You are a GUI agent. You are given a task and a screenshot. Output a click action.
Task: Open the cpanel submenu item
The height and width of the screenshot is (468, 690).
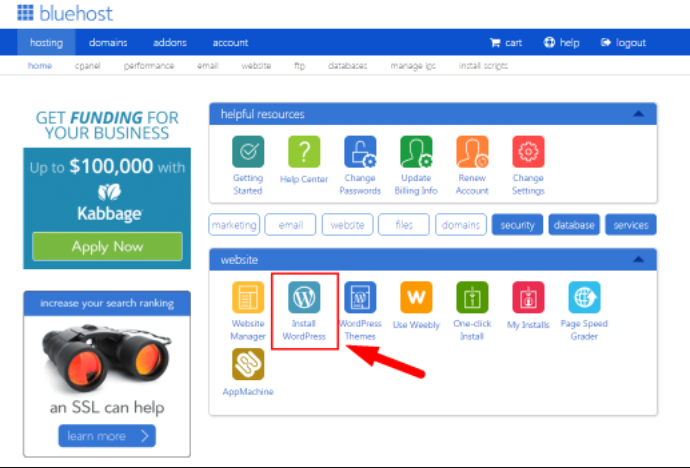pos(87,66)
